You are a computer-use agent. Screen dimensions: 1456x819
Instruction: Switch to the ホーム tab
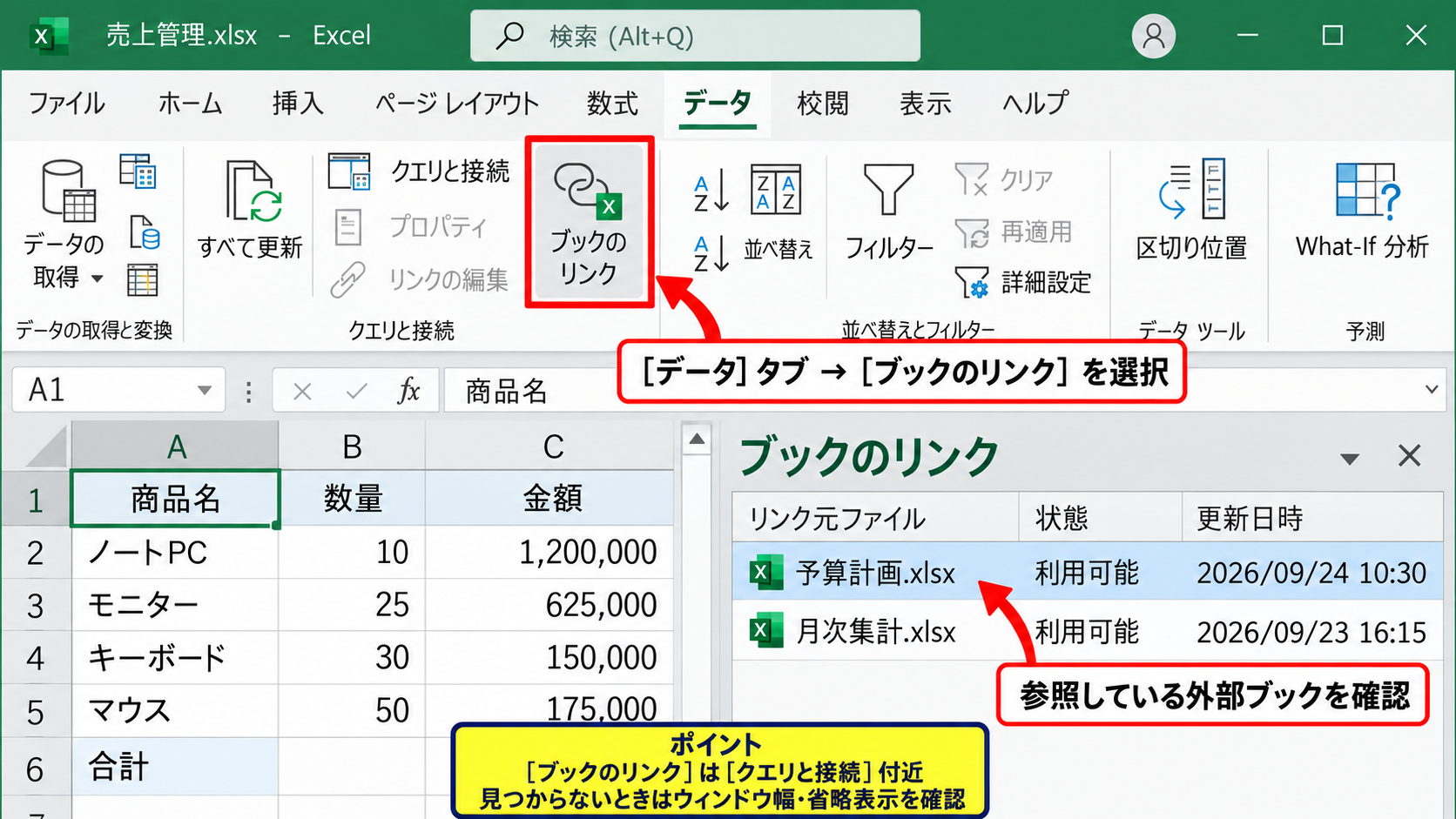point(190,104)
